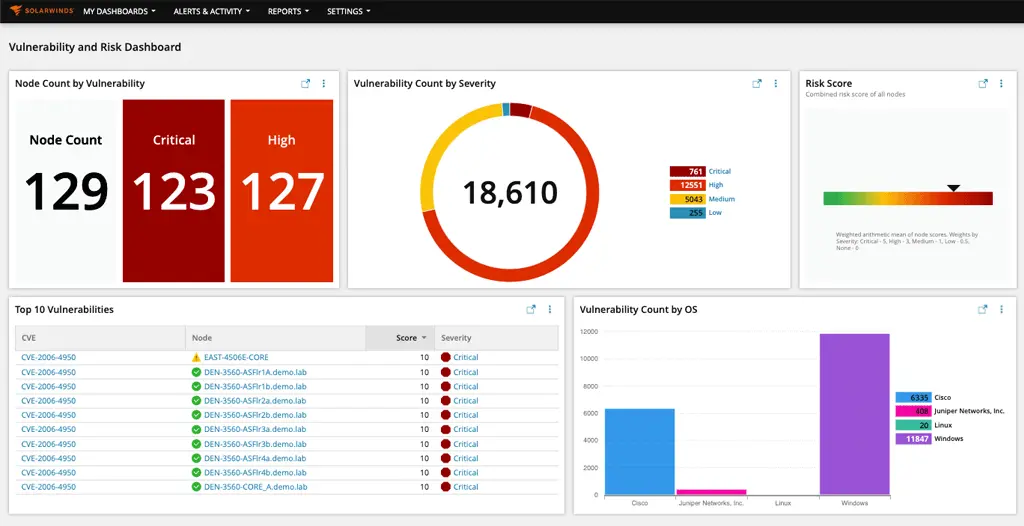This screenshot has height=526, width=1024.
Task: Click warning status icon for EAST-4506E-CORE
Action: point(196,357)
